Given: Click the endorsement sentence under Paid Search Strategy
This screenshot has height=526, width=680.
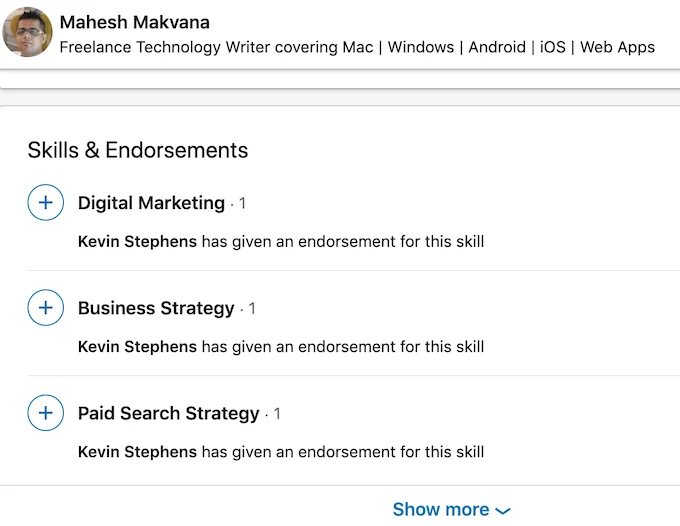Looking at the screenshot, I should coord(343,452).
